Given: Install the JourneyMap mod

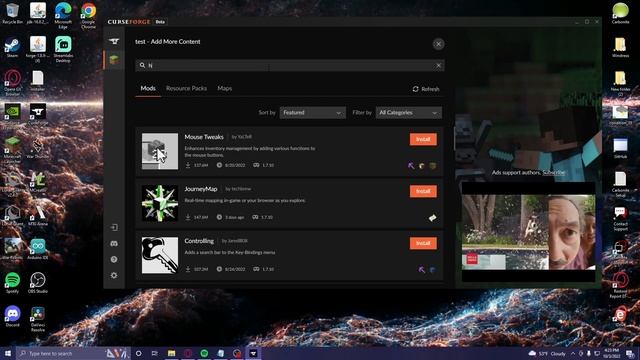Looking at the screenshot, I should click(423, 191).
